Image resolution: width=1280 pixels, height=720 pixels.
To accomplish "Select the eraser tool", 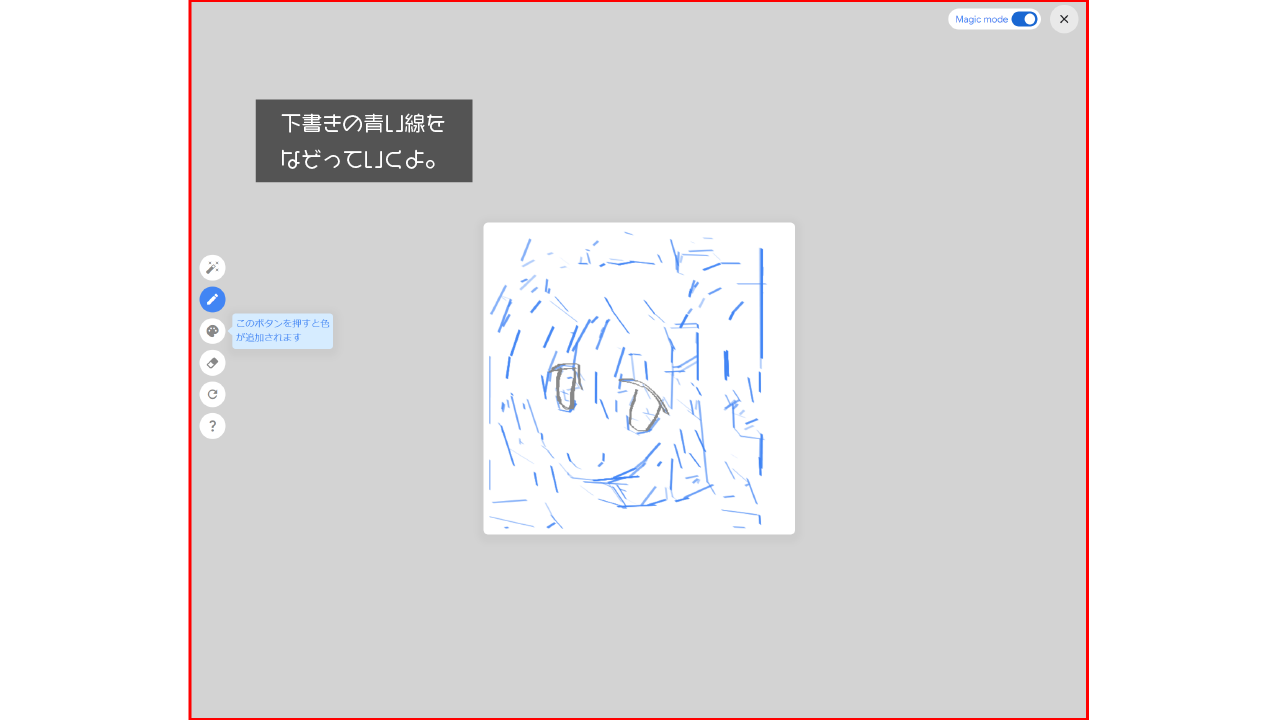I will coord(212,363).
